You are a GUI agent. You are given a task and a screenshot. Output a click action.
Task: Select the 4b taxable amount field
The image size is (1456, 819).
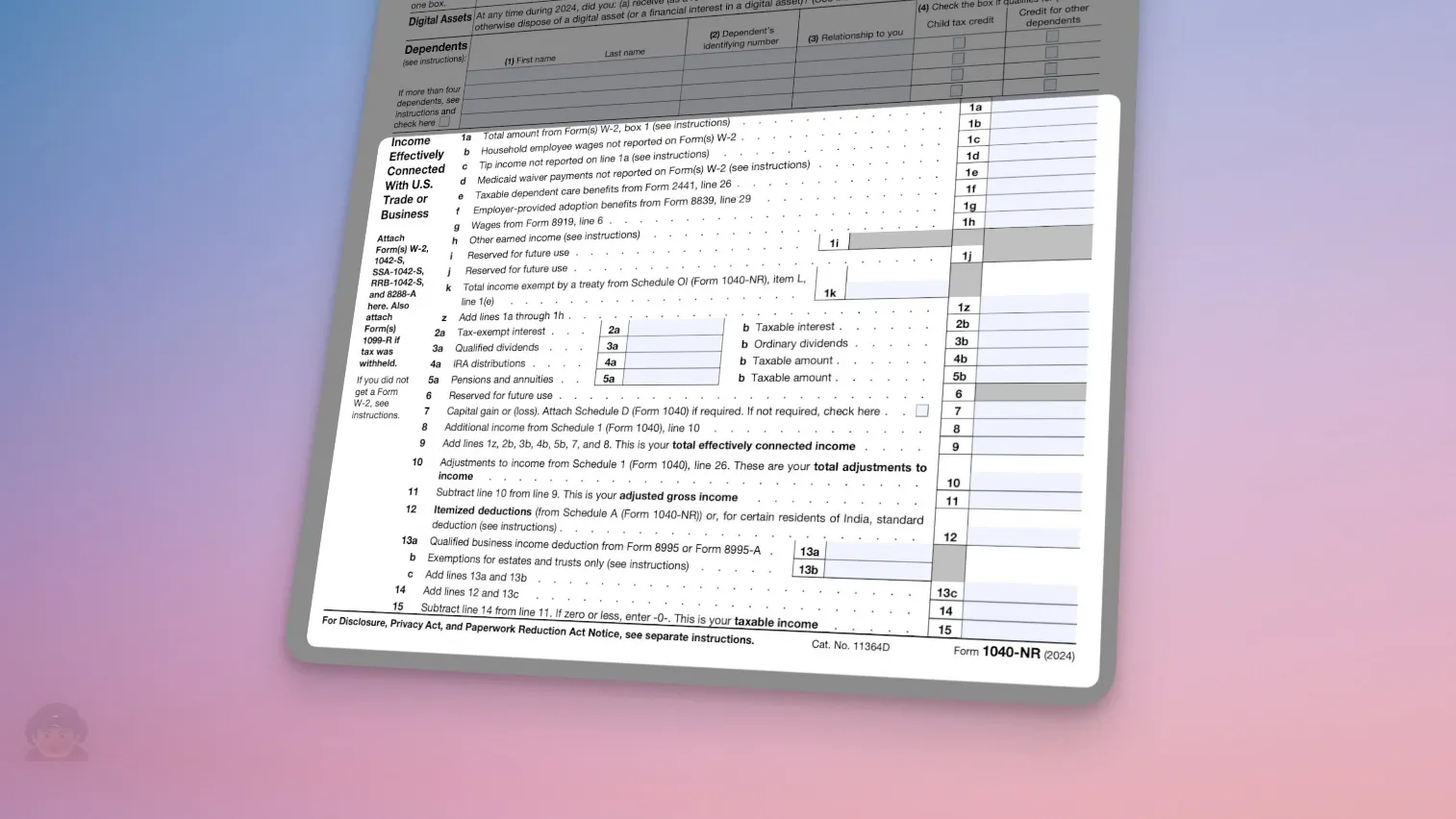point(1031,356)
